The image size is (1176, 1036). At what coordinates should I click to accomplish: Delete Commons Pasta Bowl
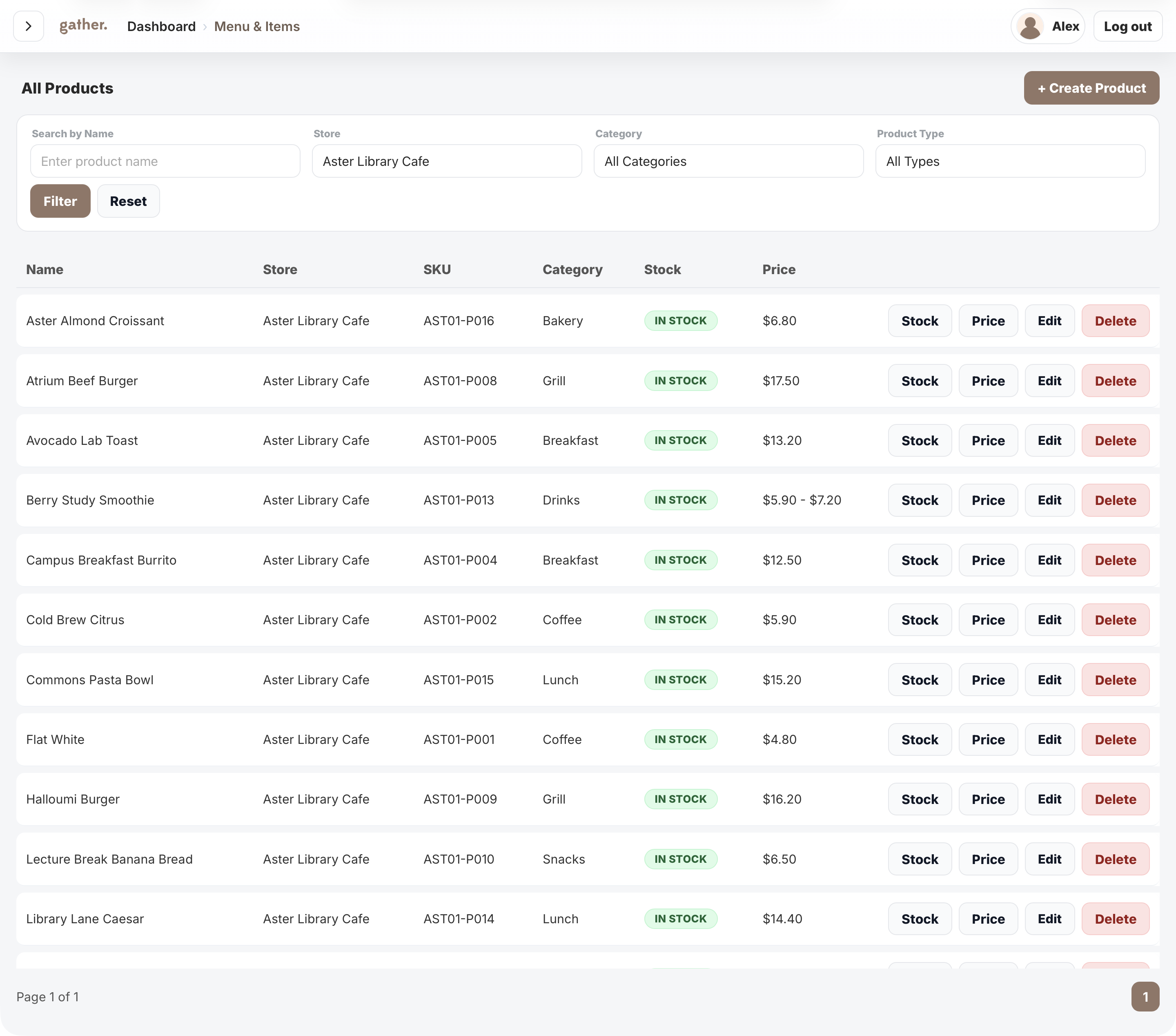coord(1115,680)
